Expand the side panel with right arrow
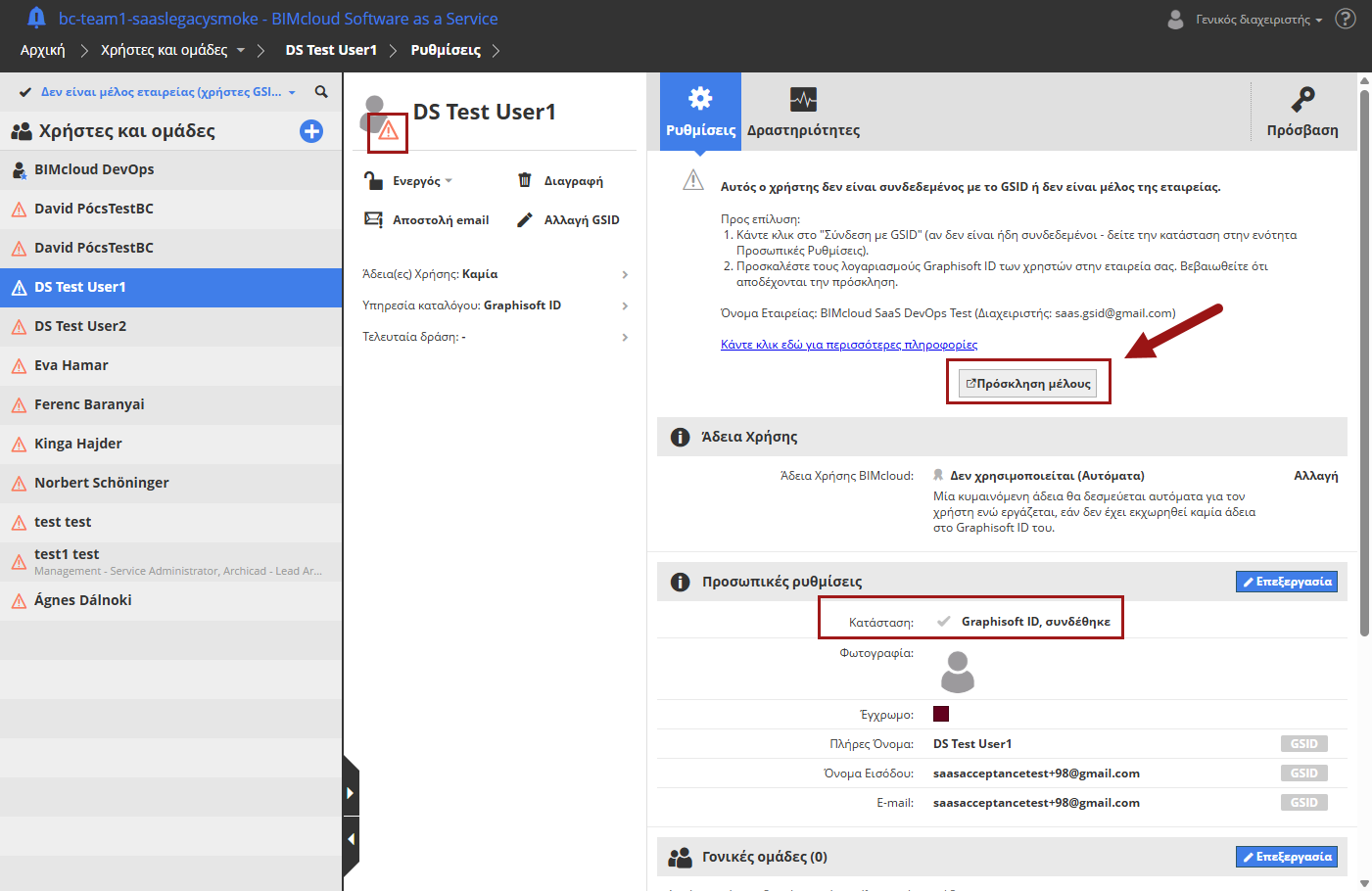1372x891 pixels. click(x=351, y=793)
